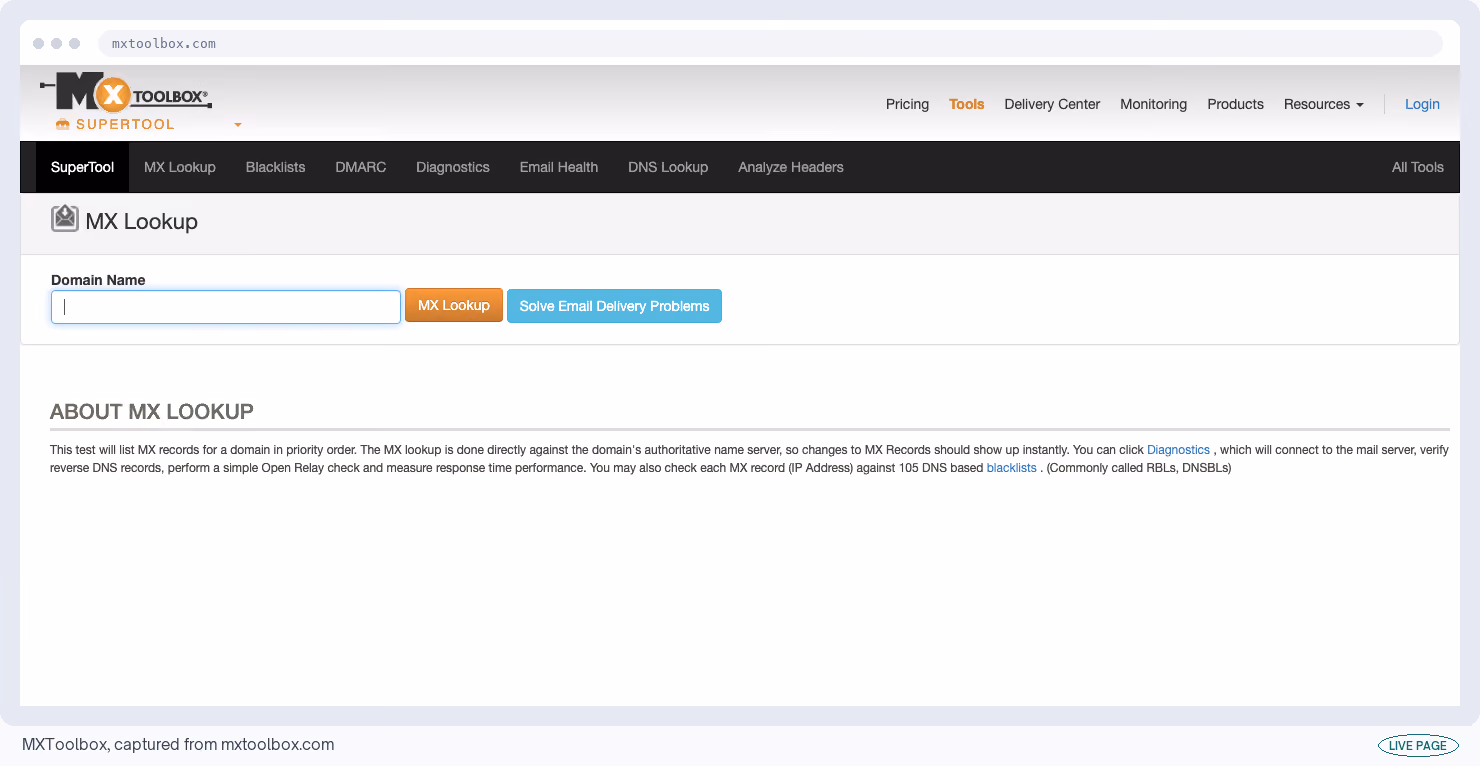Click the Login link
The width and height of the screenshot is (1480, 766).
[x=1422, y=104]
